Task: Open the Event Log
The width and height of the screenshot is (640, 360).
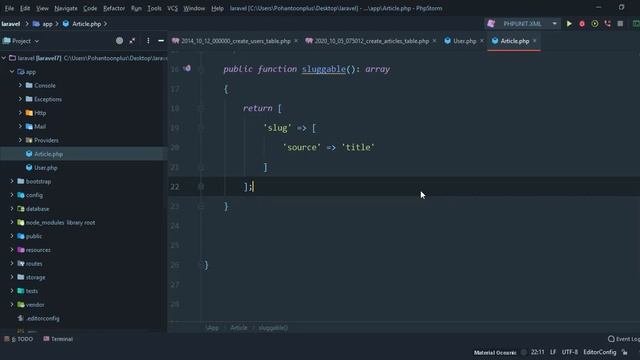Action: pos(623,339)
